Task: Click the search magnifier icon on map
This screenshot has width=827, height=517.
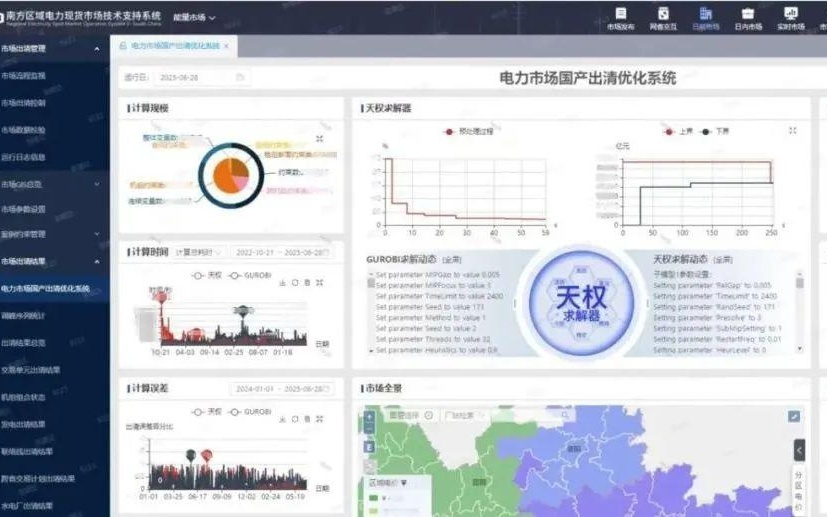Action: pos(565,415)
